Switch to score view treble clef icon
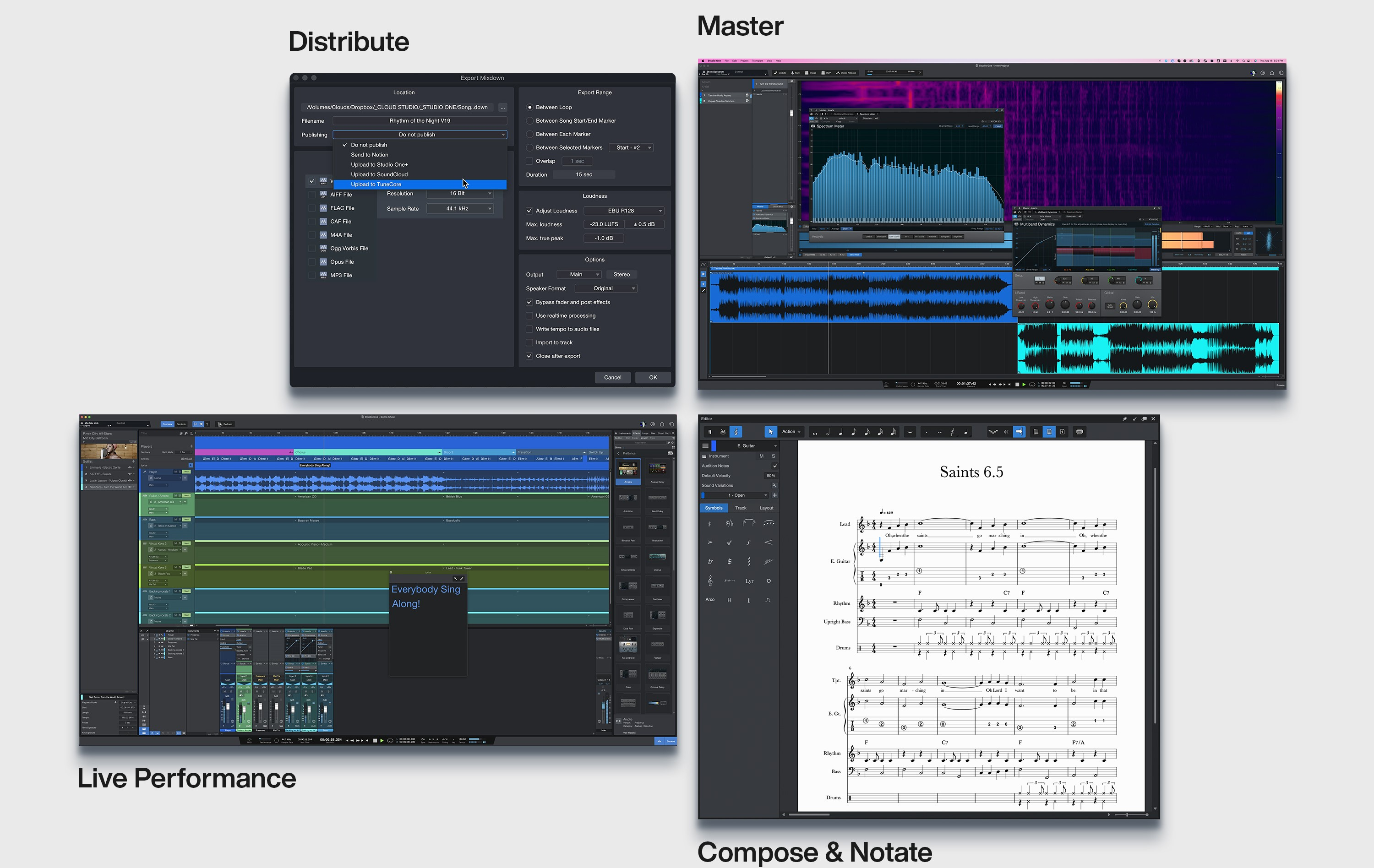 click(x=736, y=432)
